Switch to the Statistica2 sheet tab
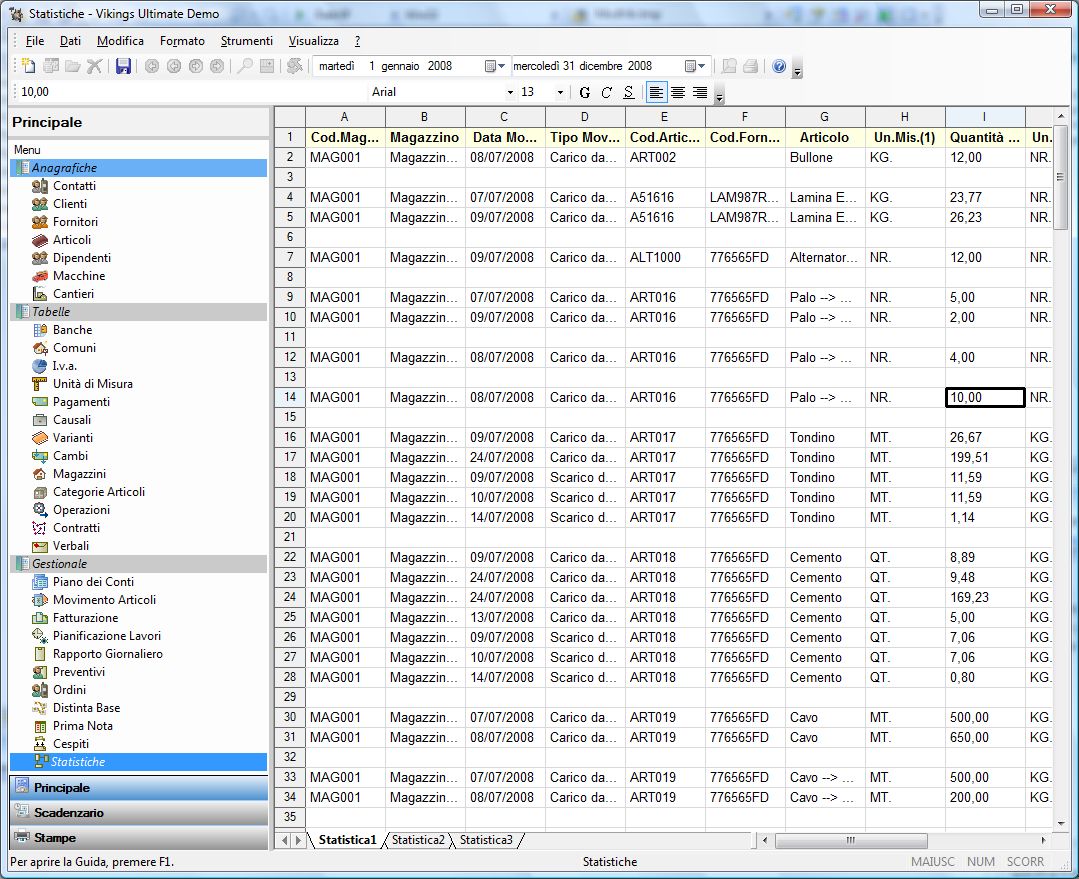The width and height of the screenshot is (1079, 879). tap(418, 840)
